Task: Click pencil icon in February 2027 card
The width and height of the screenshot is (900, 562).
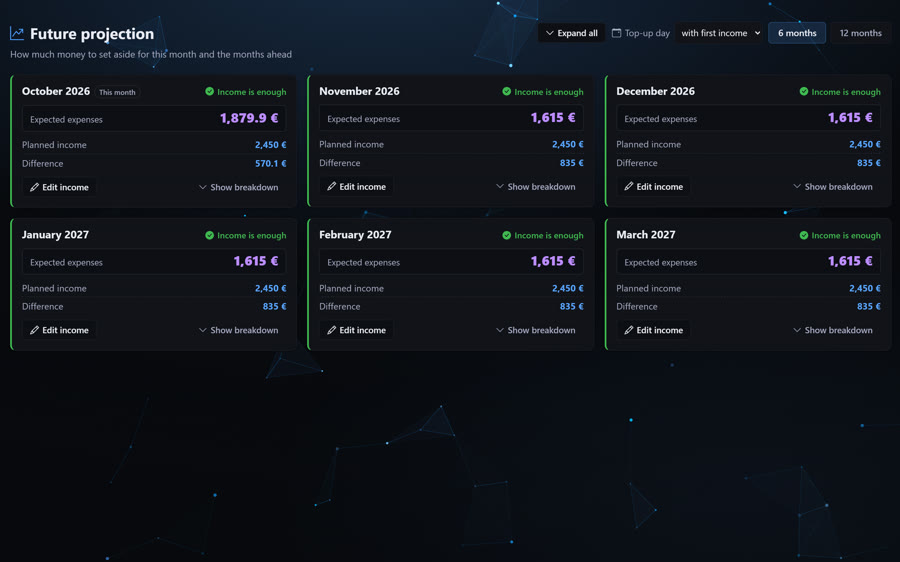Action: pyautogui.click(x=331, y=330)
